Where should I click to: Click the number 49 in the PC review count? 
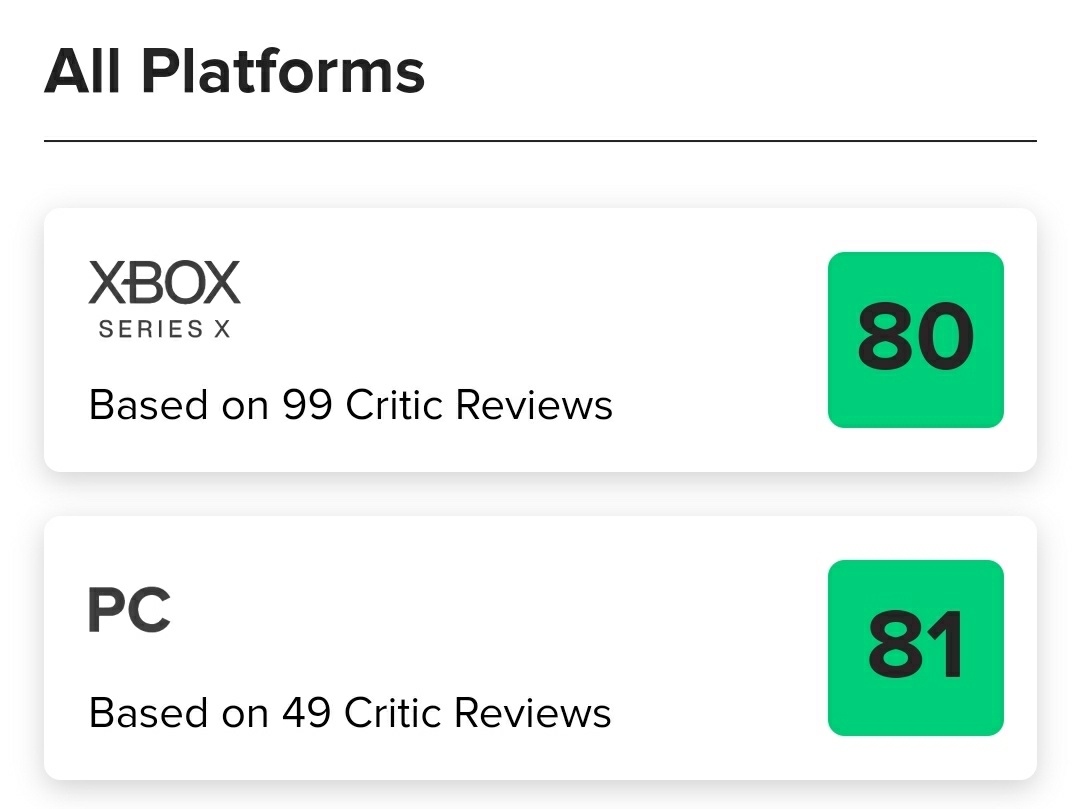(x=306, y=713)
